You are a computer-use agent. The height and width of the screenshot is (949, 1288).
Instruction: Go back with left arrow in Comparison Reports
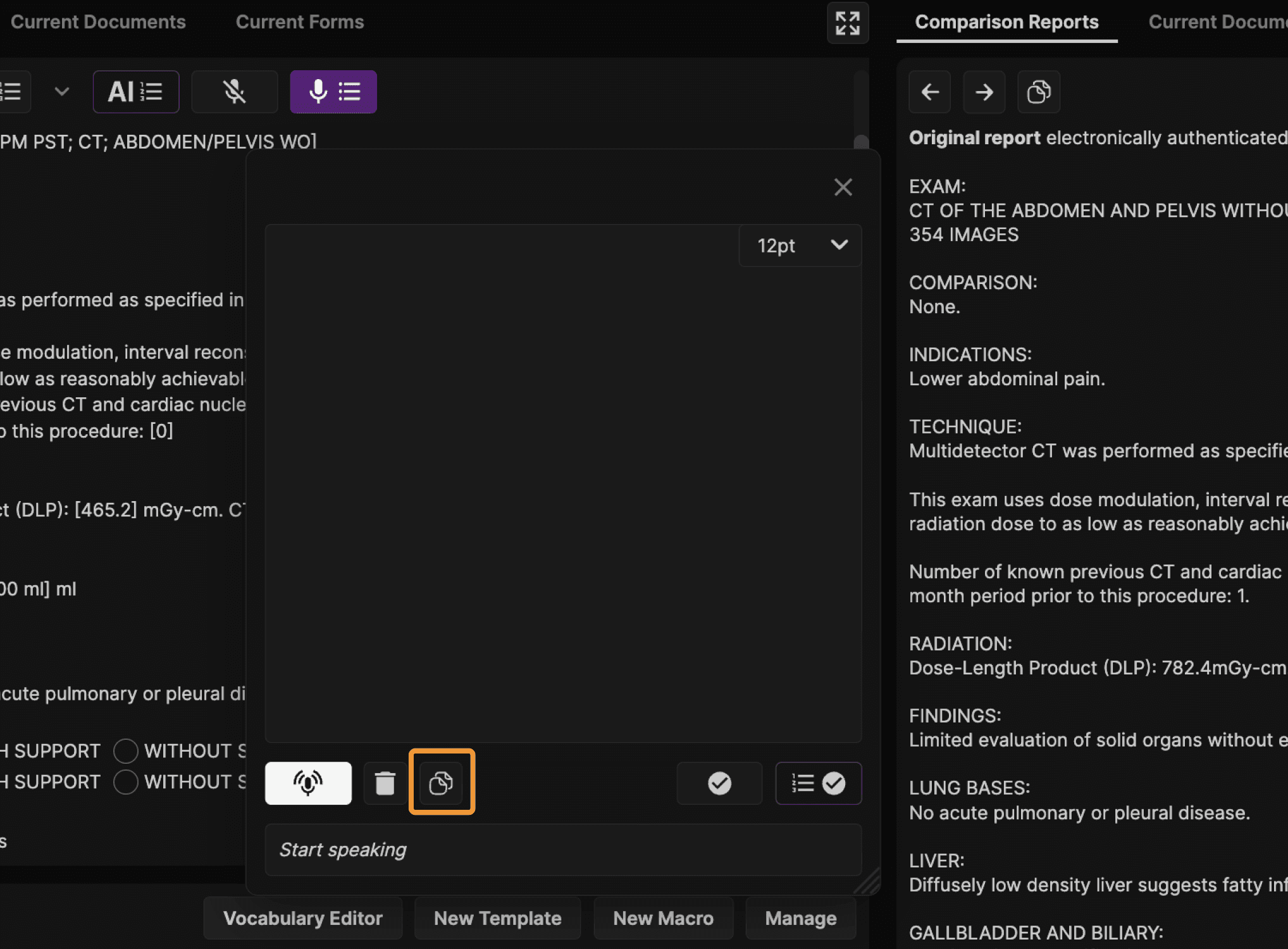[x=929, y=92]
